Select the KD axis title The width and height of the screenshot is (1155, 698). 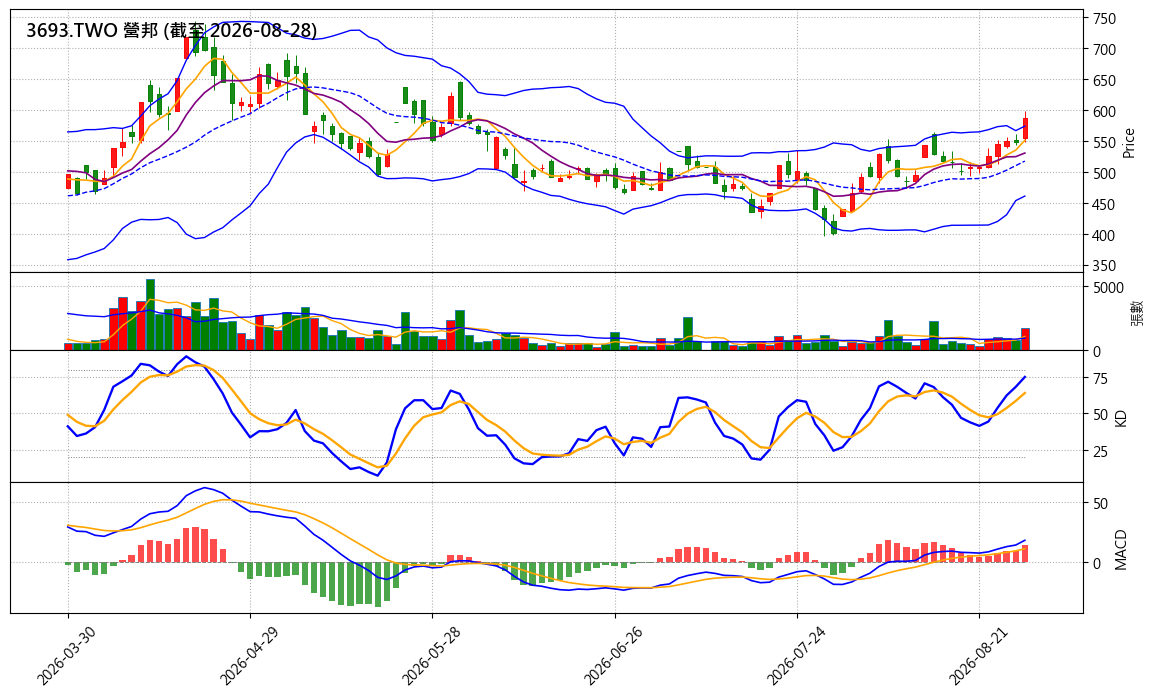pos(1121,417)
